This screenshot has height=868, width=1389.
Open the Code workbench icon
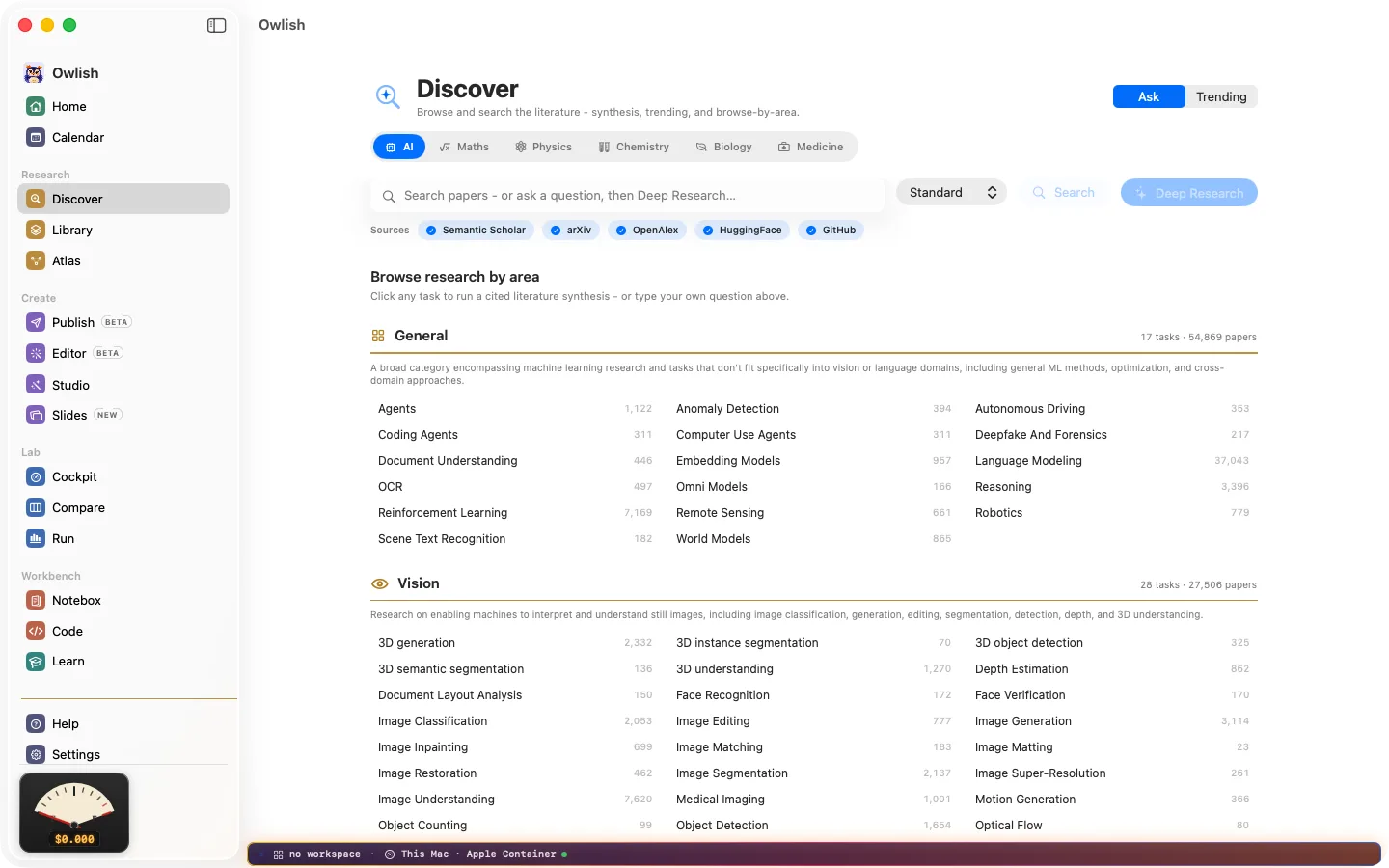(x=36, y=631)
